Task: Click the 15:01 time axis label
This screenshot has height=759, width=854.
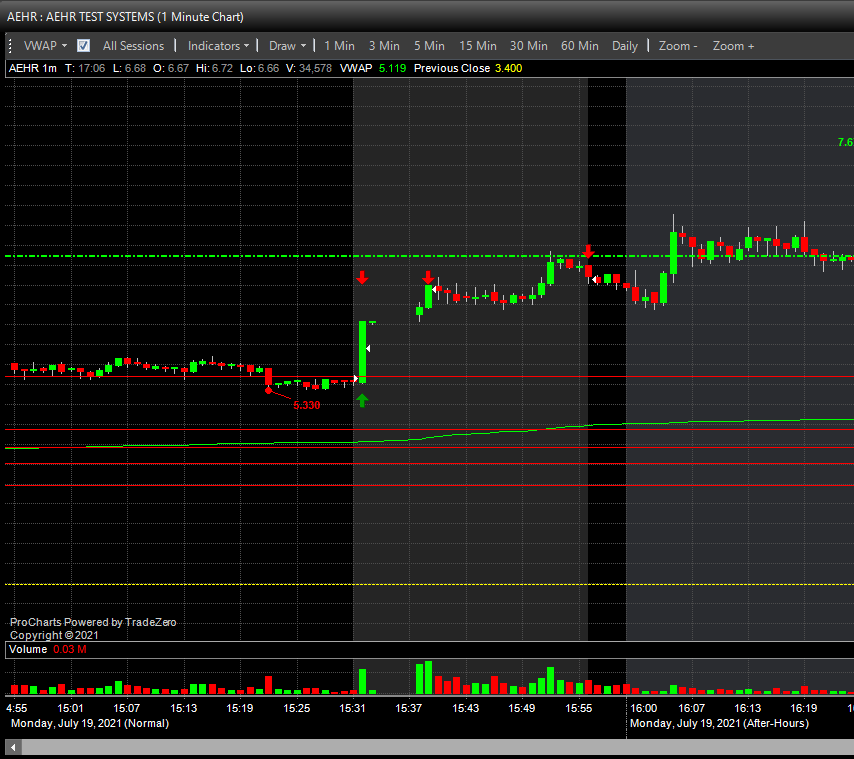Action: click(70, 708)
